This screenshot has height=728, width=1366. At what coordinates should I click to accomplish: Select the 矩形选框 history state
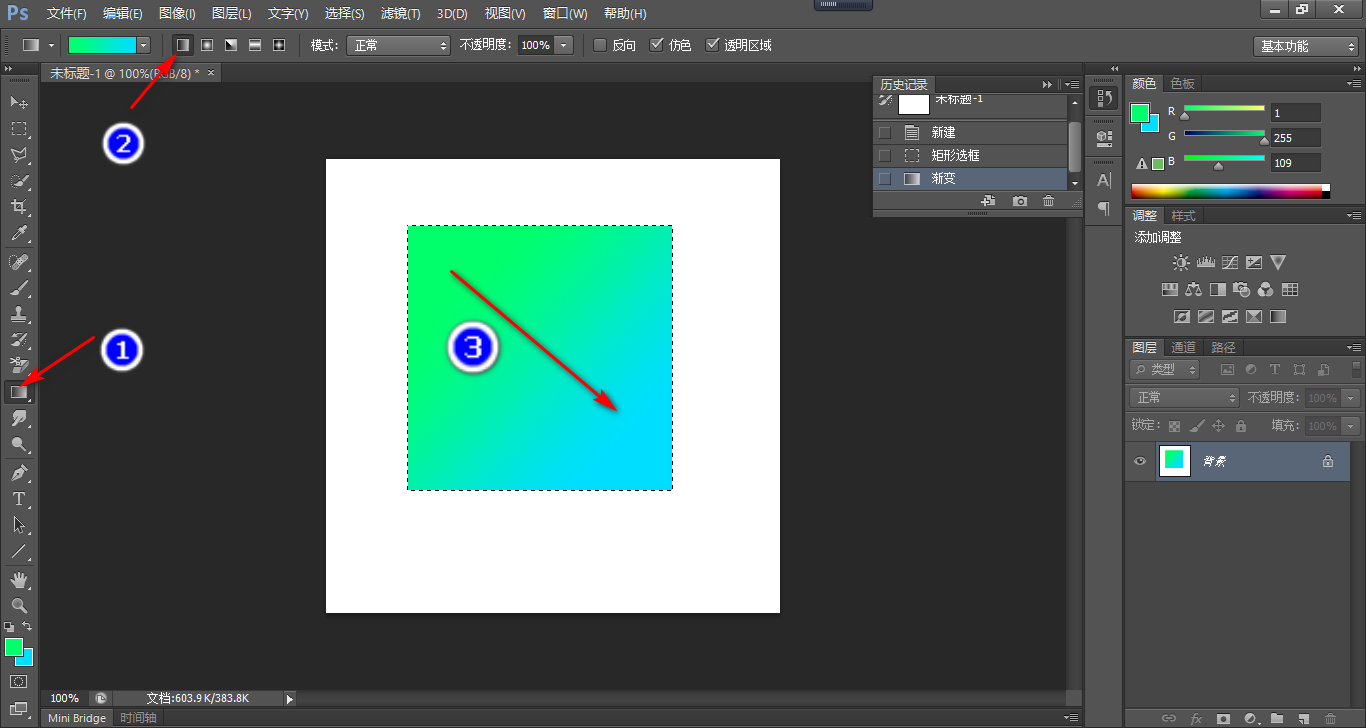(x=955, y=155)
